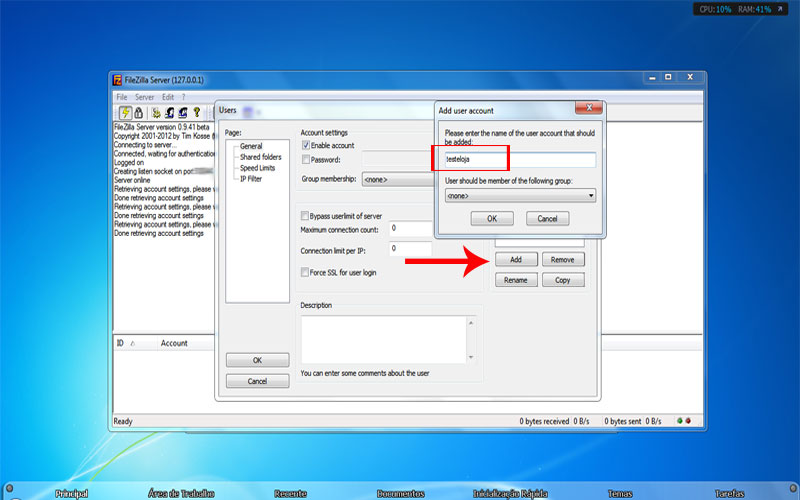Click the 'Server online' log line

[x=132, y=180]
